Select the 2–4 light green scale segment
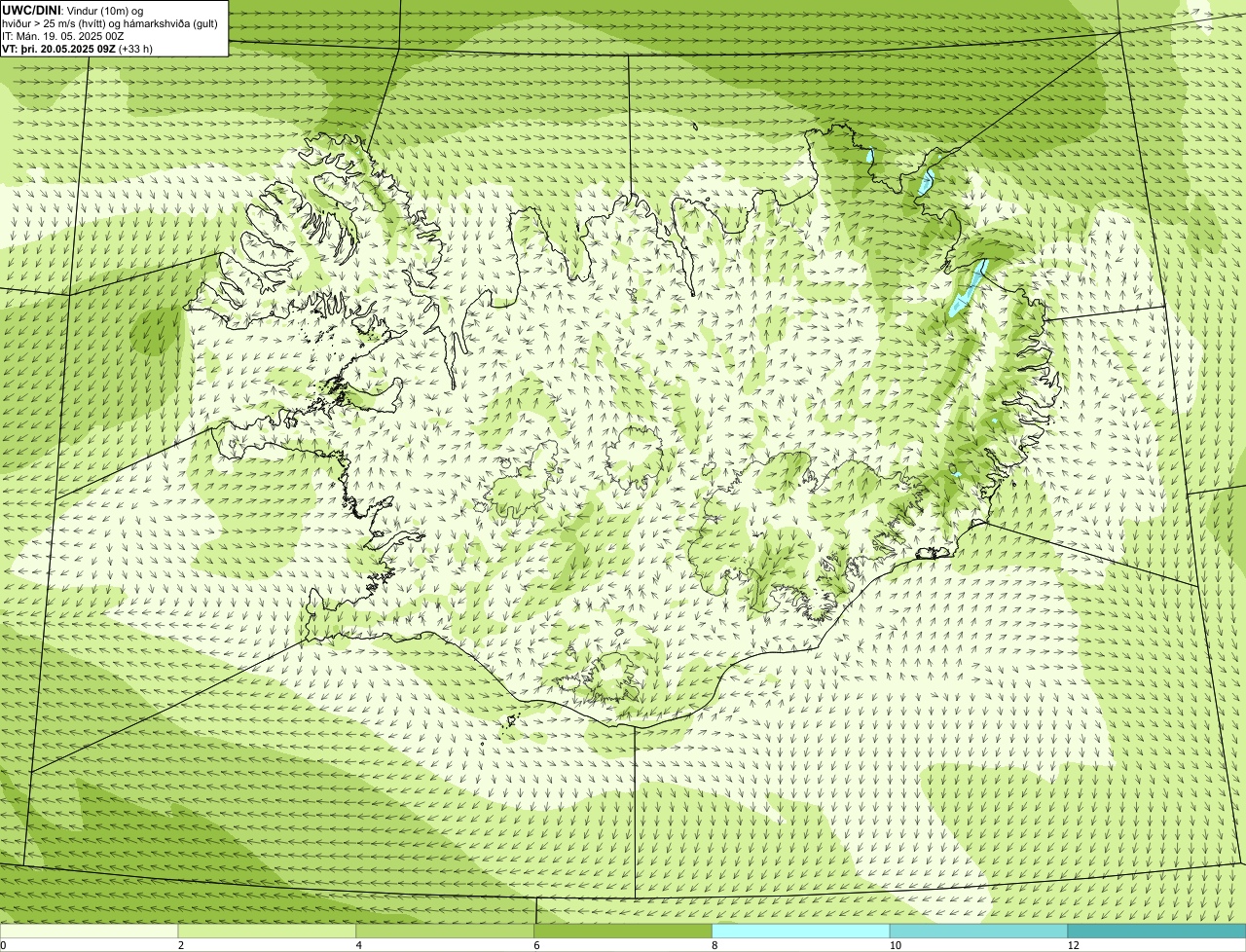The height and width of the screenshot is (952, 1246). pos(268,932)
